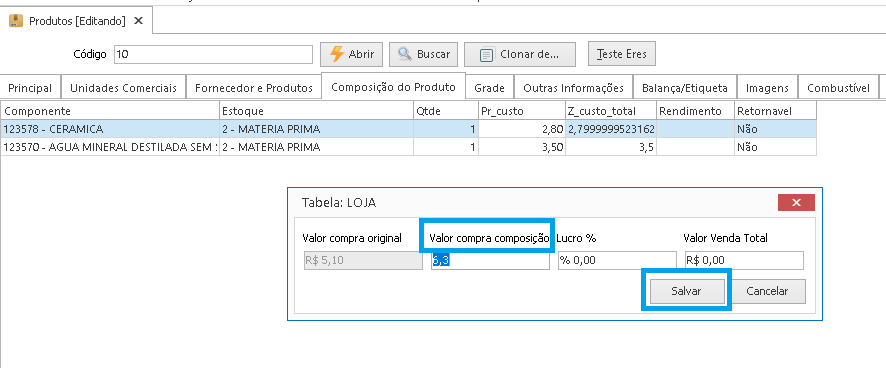This screenshot has width=886, height=368.
Task: Open the Unidades Comerciais tab
Action: [x=123, y=88]
